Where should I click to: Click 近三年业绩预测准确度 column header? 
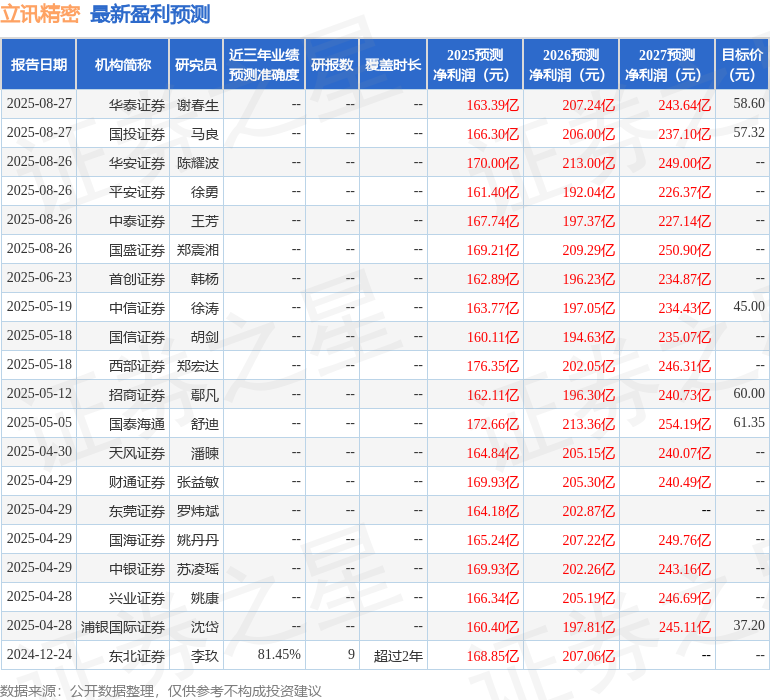264,65
